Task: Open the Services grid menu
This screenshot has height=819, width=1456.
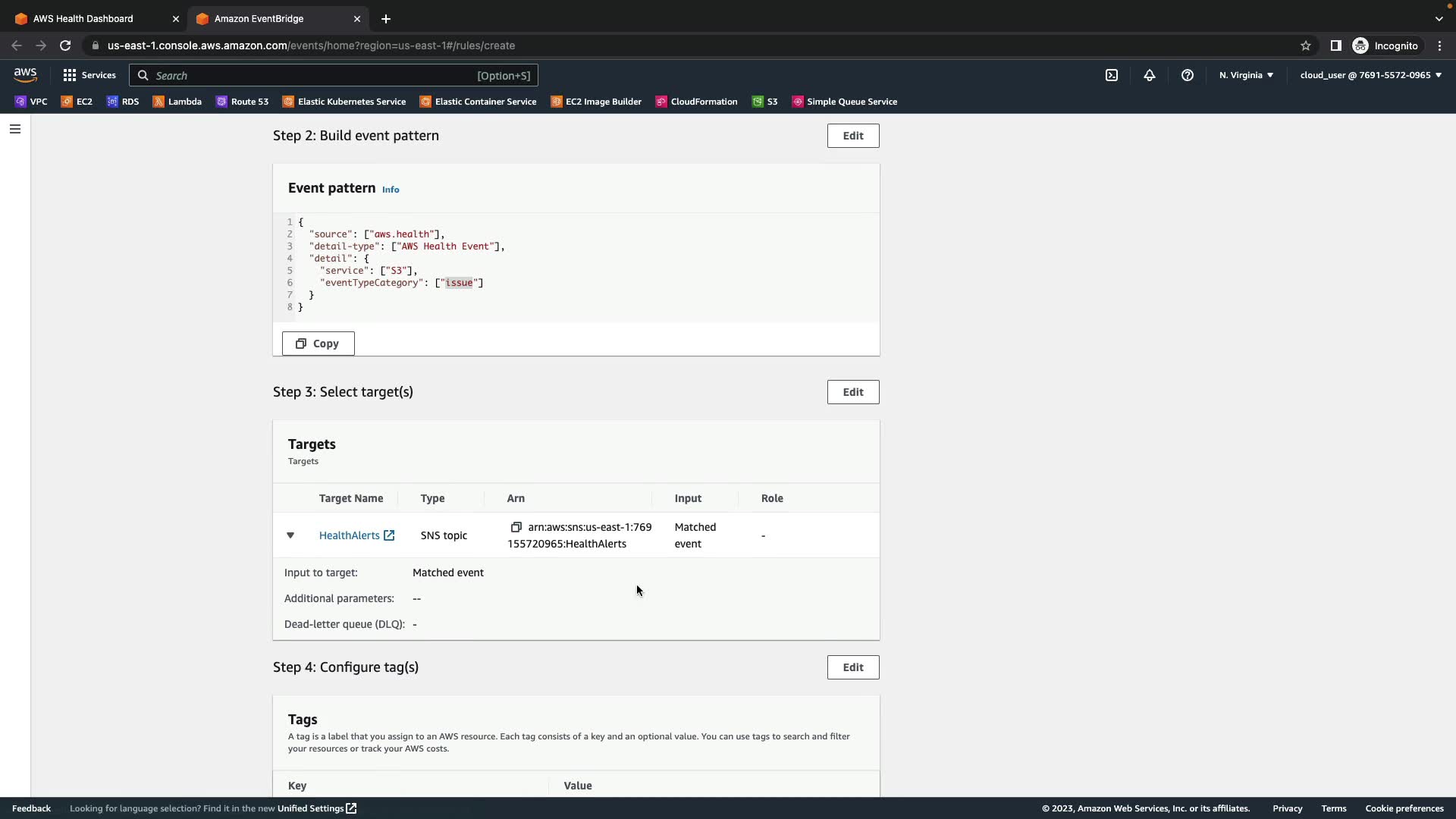Action: 89,75
